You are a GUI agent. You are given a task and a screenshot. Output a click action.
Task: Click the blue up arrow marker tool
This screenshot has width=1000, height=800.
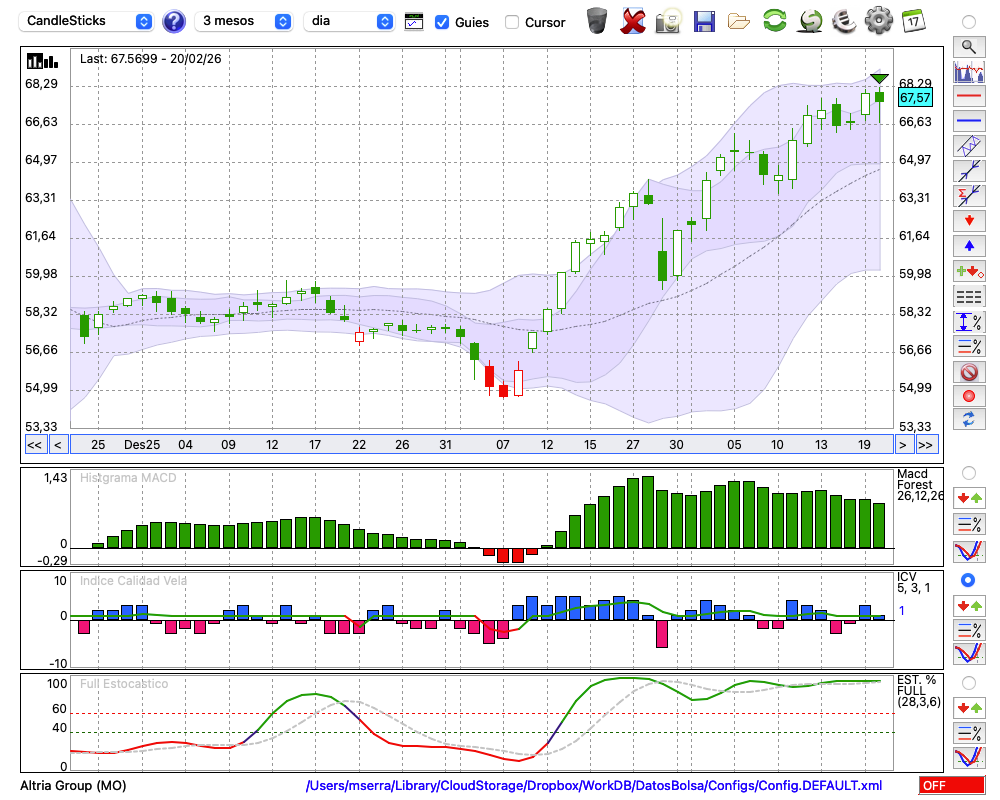pyautogui.click(x=968, y=245)
